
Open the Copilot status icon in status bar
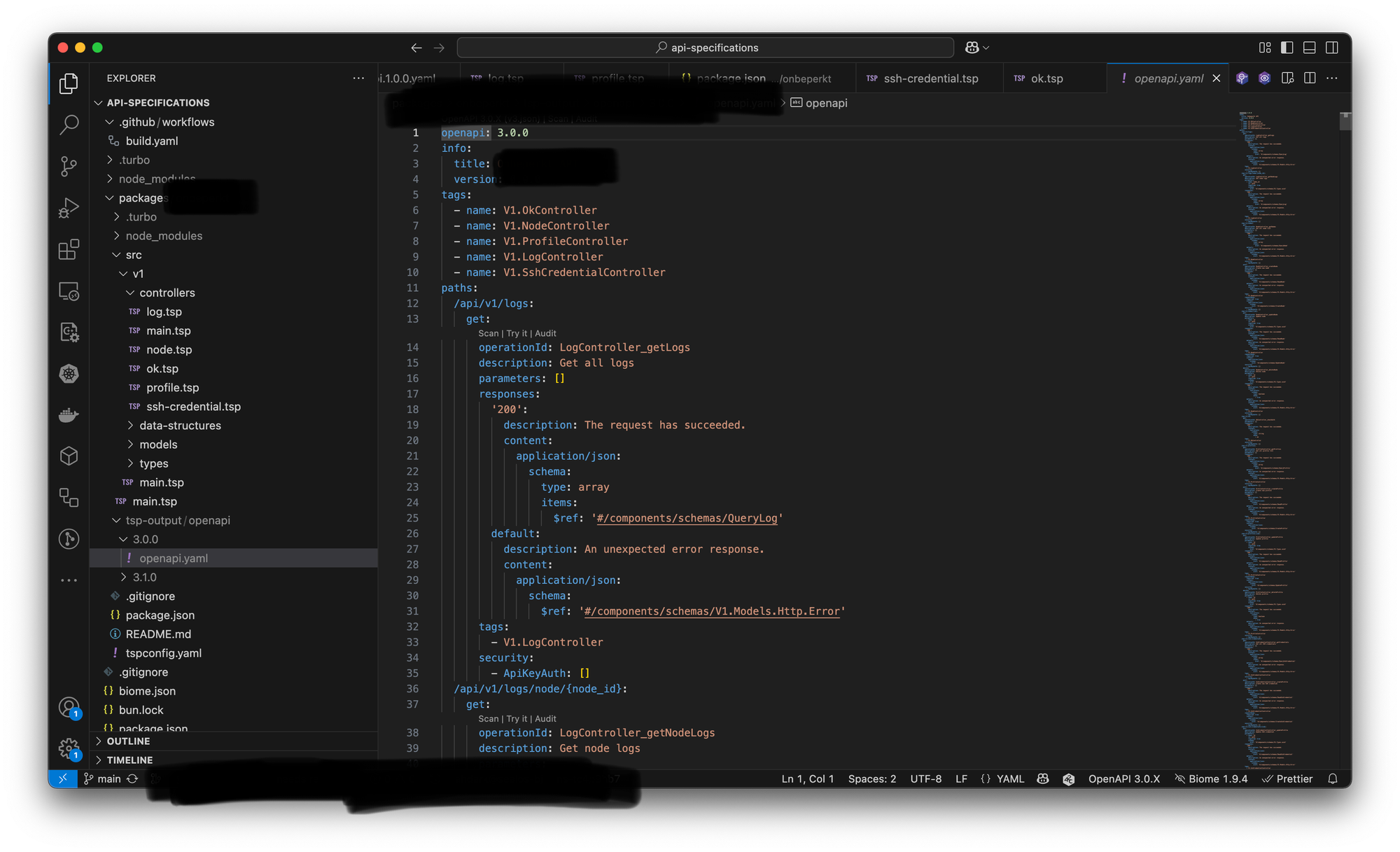[x=1043, y=779]
